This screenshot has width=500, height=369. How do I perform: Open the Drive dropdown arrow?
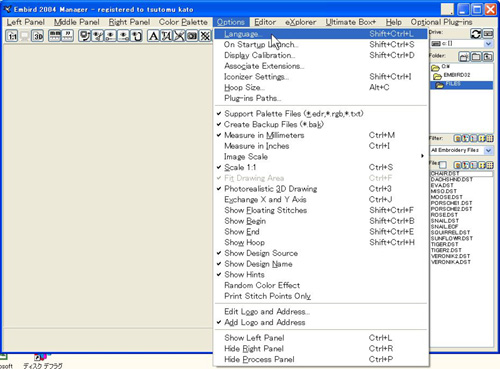(x=488, y=44)
